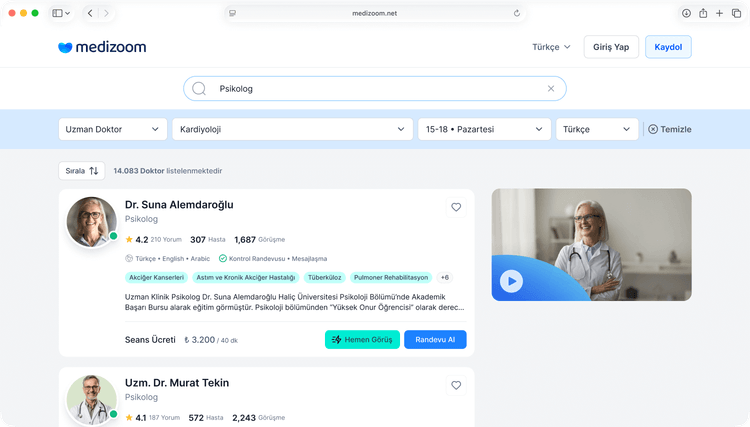
Task: Open the Uzman Doktor dropdown
Action: pos(113,129)
